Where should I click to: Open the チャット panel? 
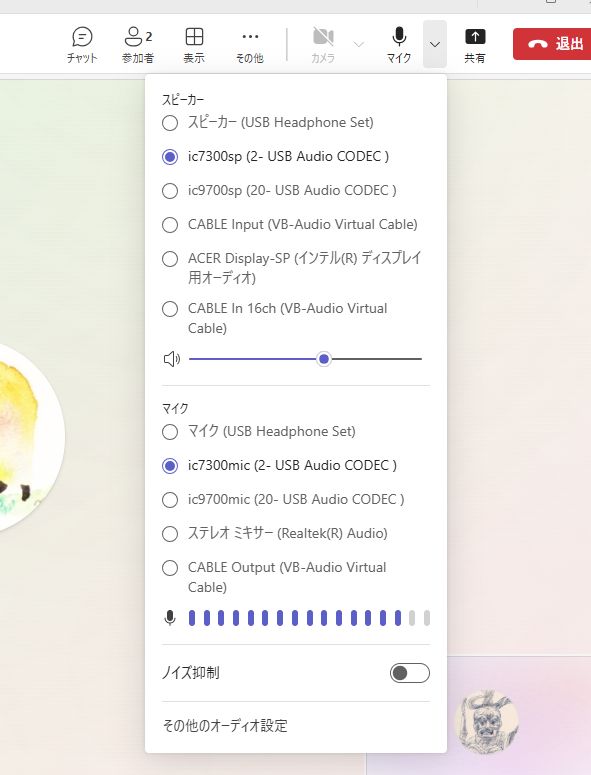pyautogui.click(x=82, y=44)
